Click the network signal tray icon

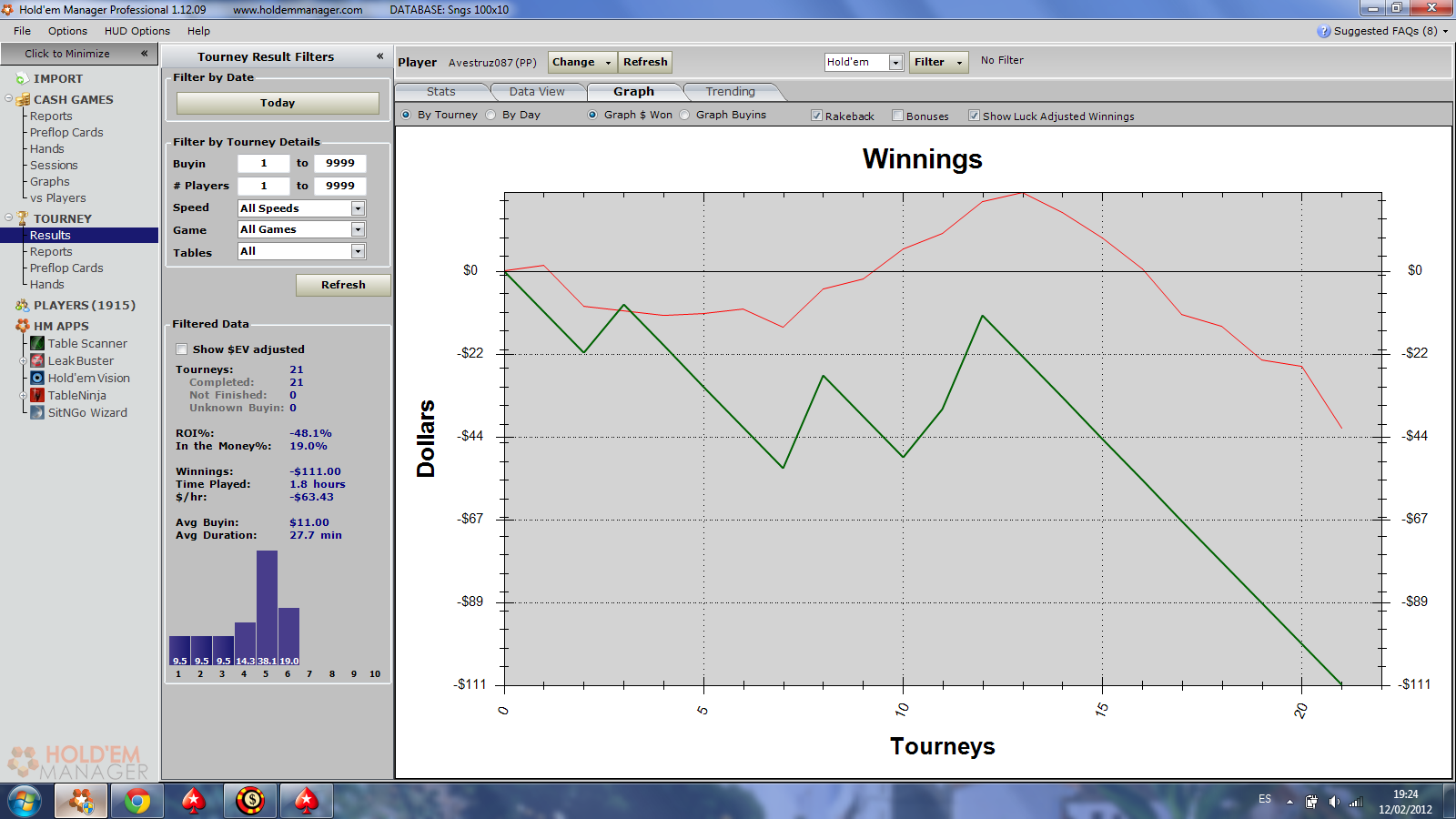pos(1356,802)
